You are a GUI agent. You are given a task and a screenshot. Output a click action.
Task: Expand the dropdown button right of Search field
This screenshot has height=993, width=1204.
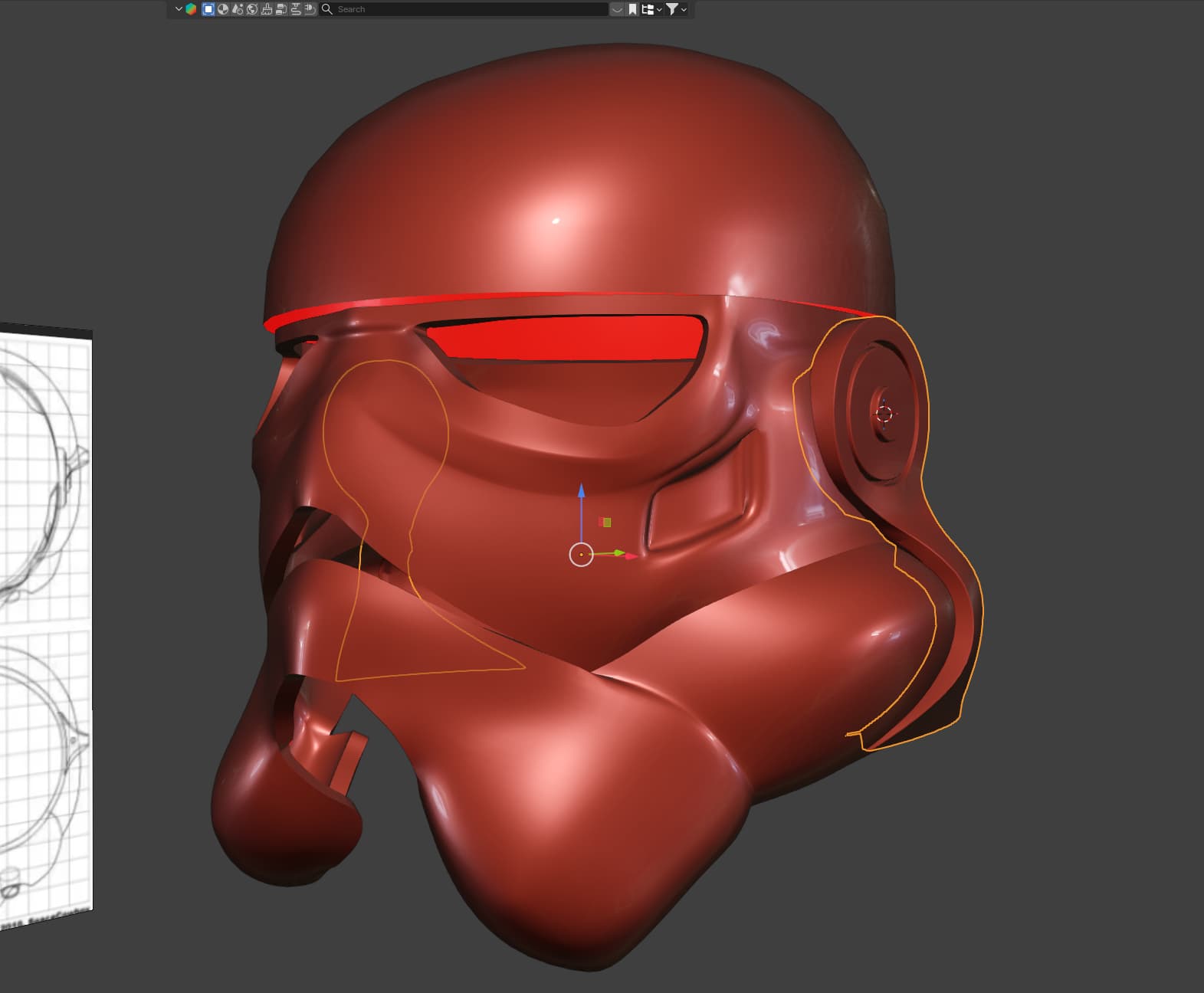click(x=617, y=9)
